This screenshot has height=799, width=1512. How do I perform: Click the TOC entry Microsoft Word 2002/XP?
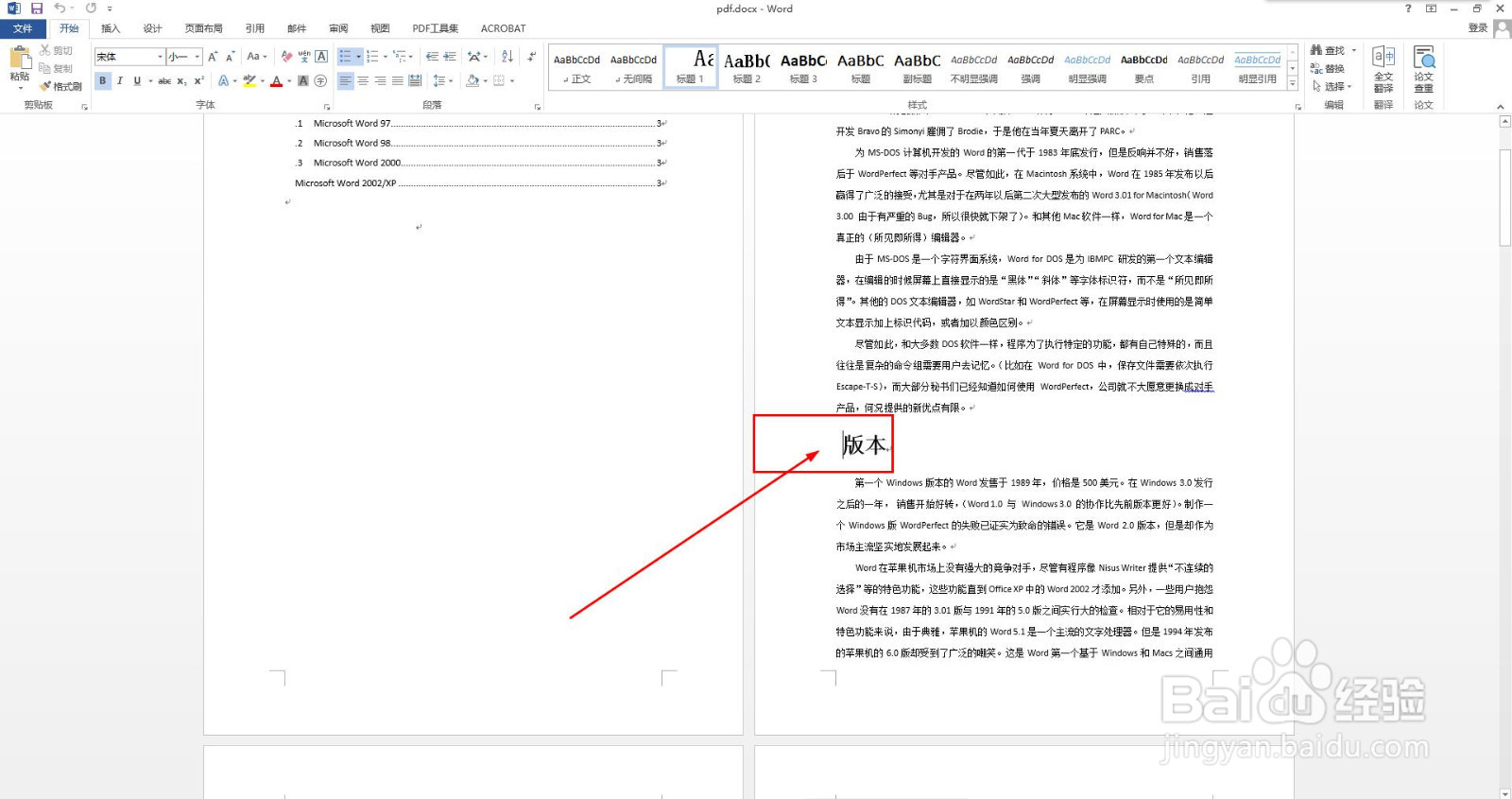tap(345, 183)
